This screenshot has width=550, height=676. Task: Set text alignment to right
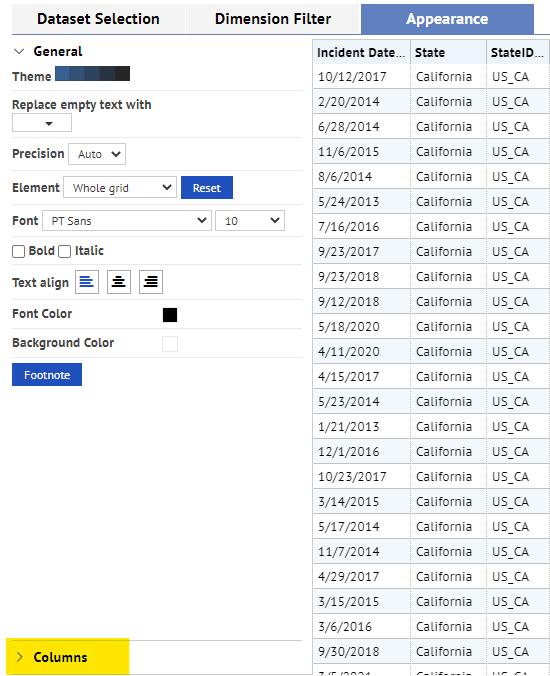(x=151, y=282)
